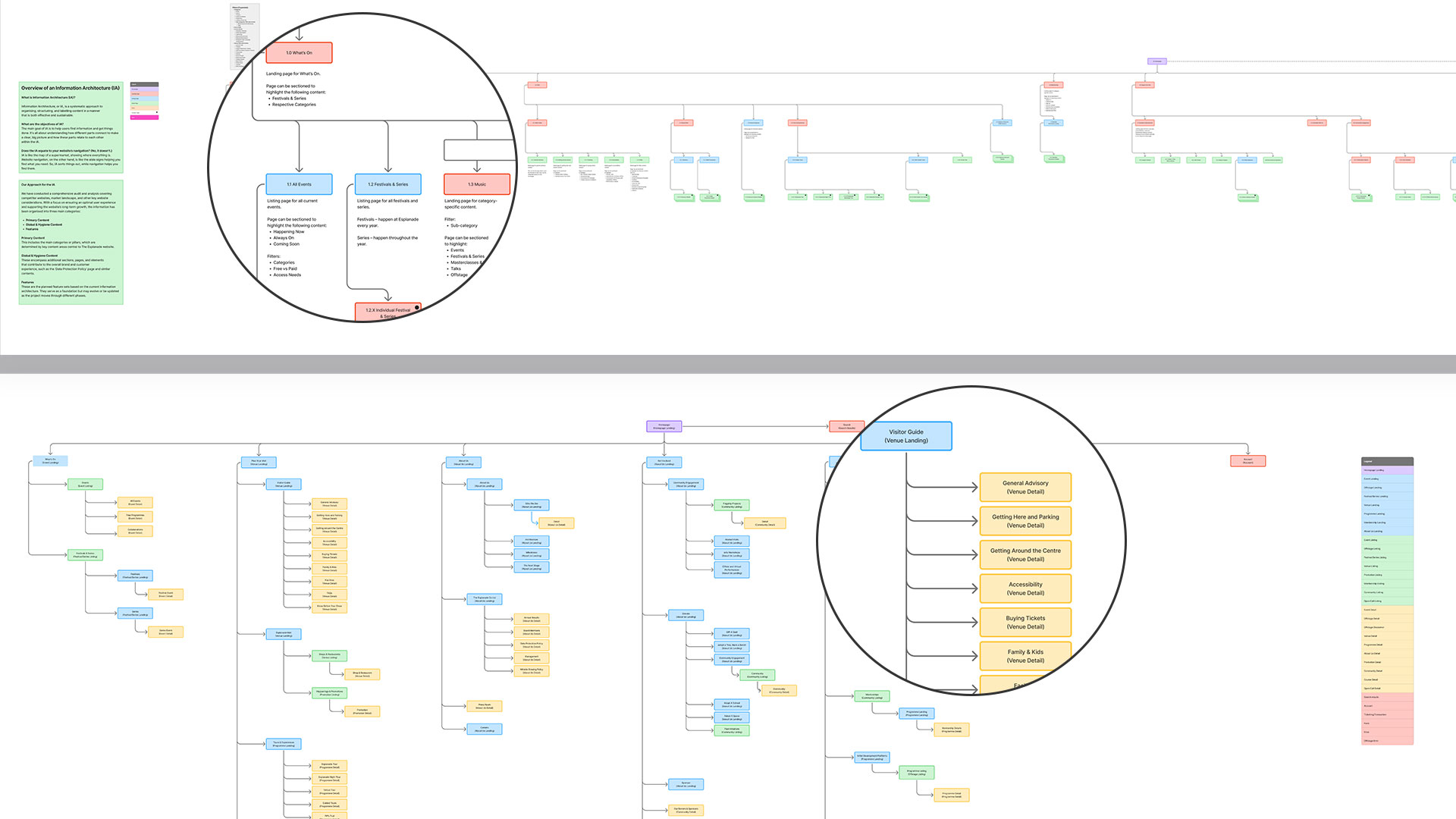Select the 'Esplanade Mall' node

tap(284, 634)
